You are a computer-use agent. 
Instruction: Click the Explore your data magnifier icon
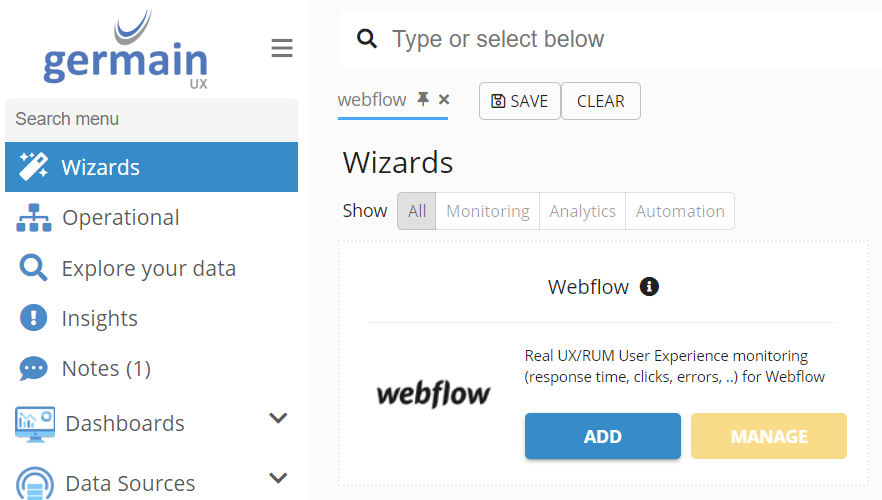(x=33, y=268)
